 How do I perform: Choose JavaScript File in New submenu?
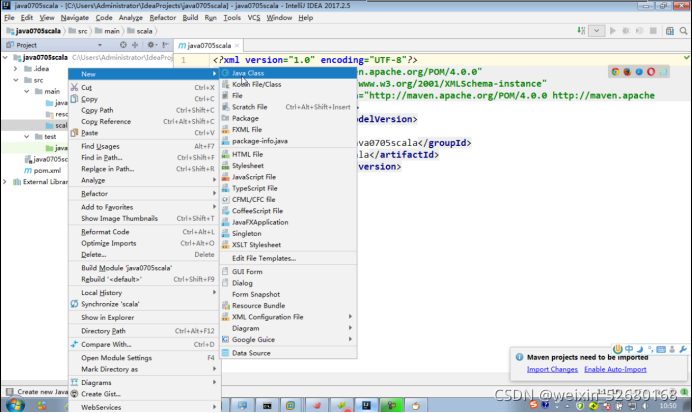click(x=288, y=177)
